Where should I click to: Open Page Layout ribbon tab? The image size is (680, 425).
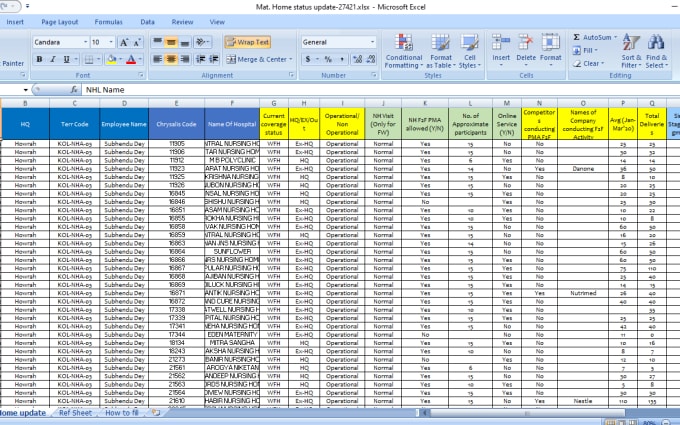(x=60, y=22)
